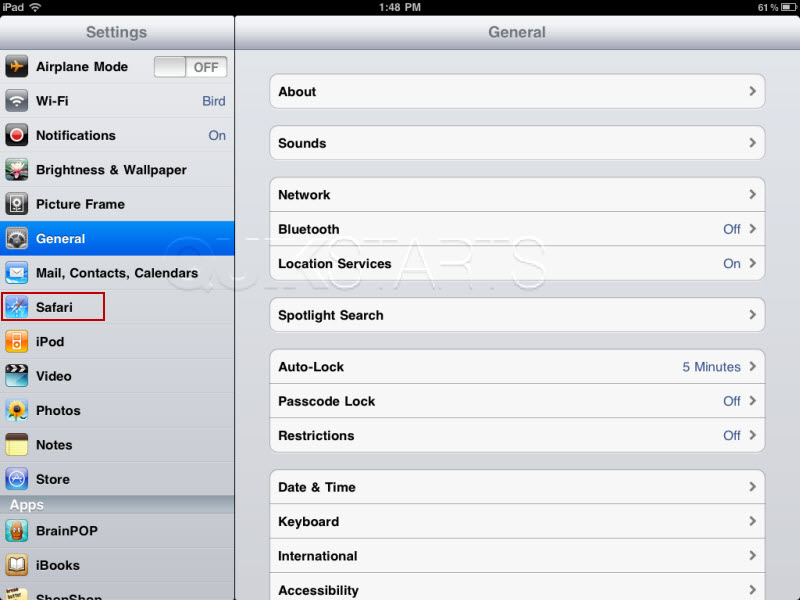Open International chevron arrow
800x600 pixels.
pyautogui.click(x=752, y=555)
